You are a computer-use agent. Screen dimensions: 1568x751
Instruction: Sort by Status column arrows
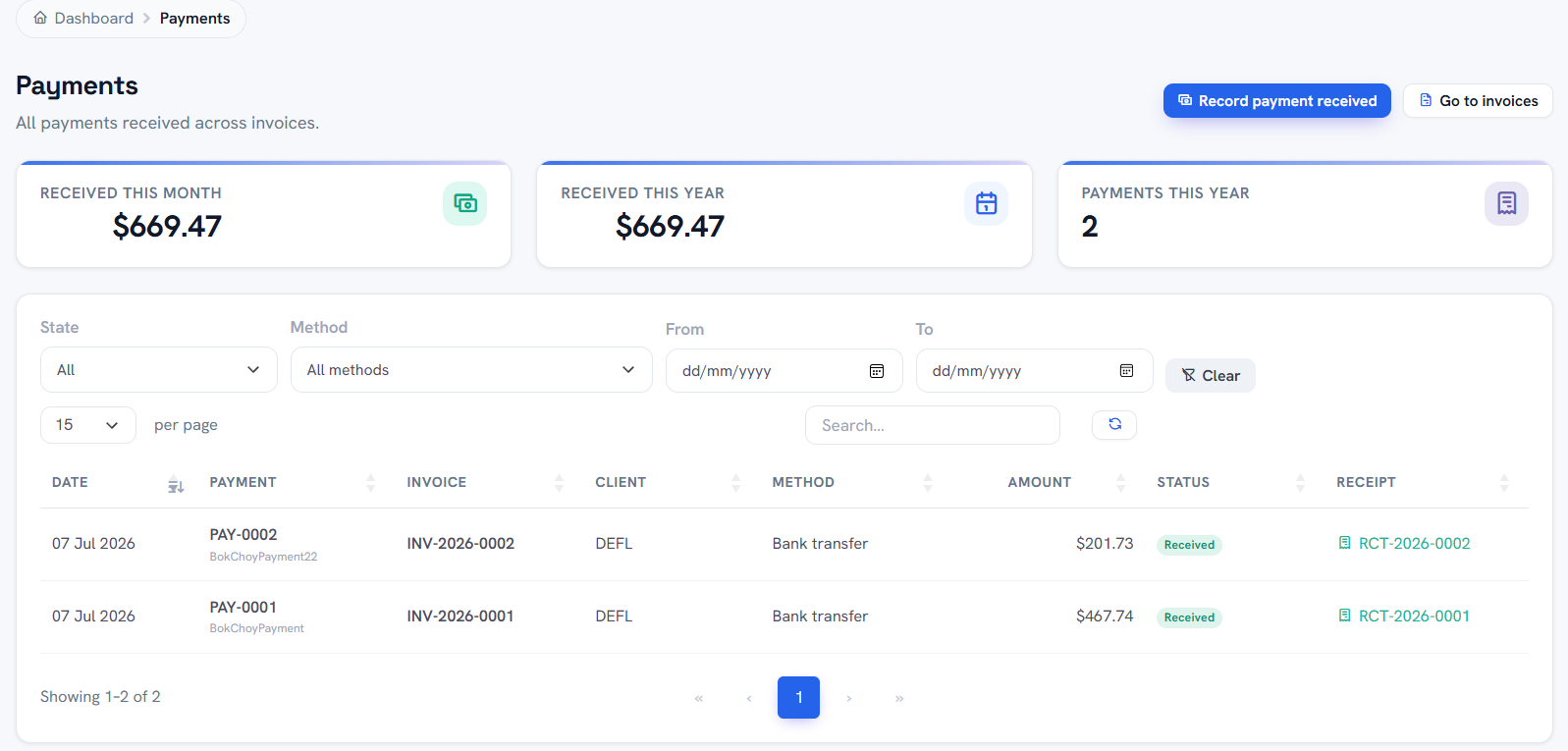[x=1301, y=482]
